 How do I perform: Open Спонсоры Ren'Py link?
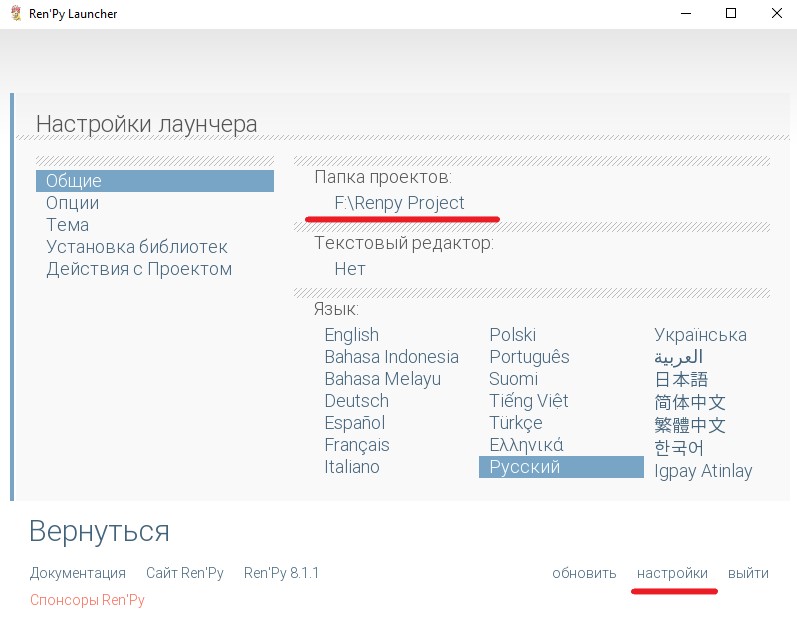click(x=87, y=600)
